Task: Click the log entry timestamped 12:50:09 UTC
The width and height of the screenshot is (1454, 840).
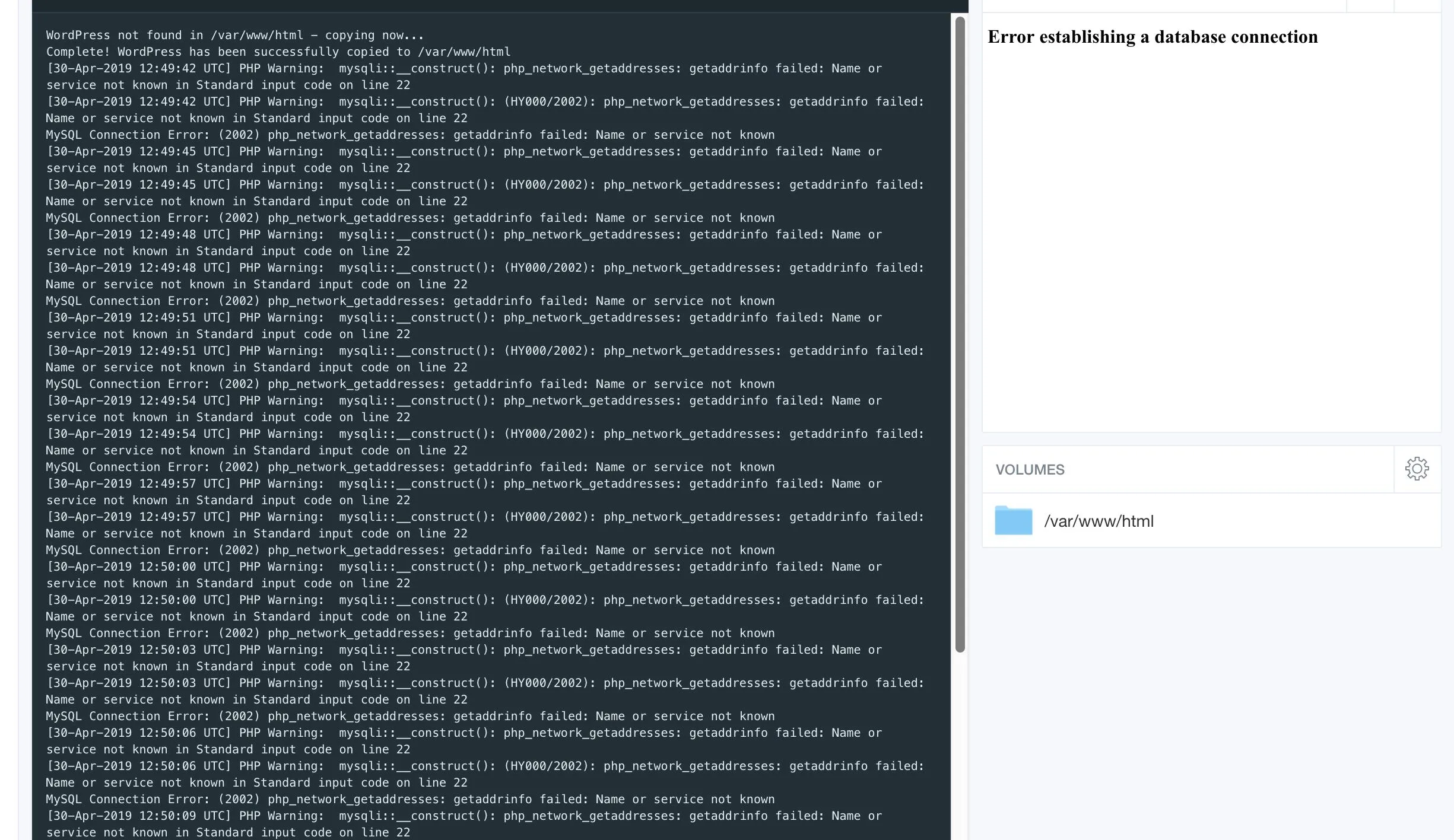Action: tap(463, 816)
